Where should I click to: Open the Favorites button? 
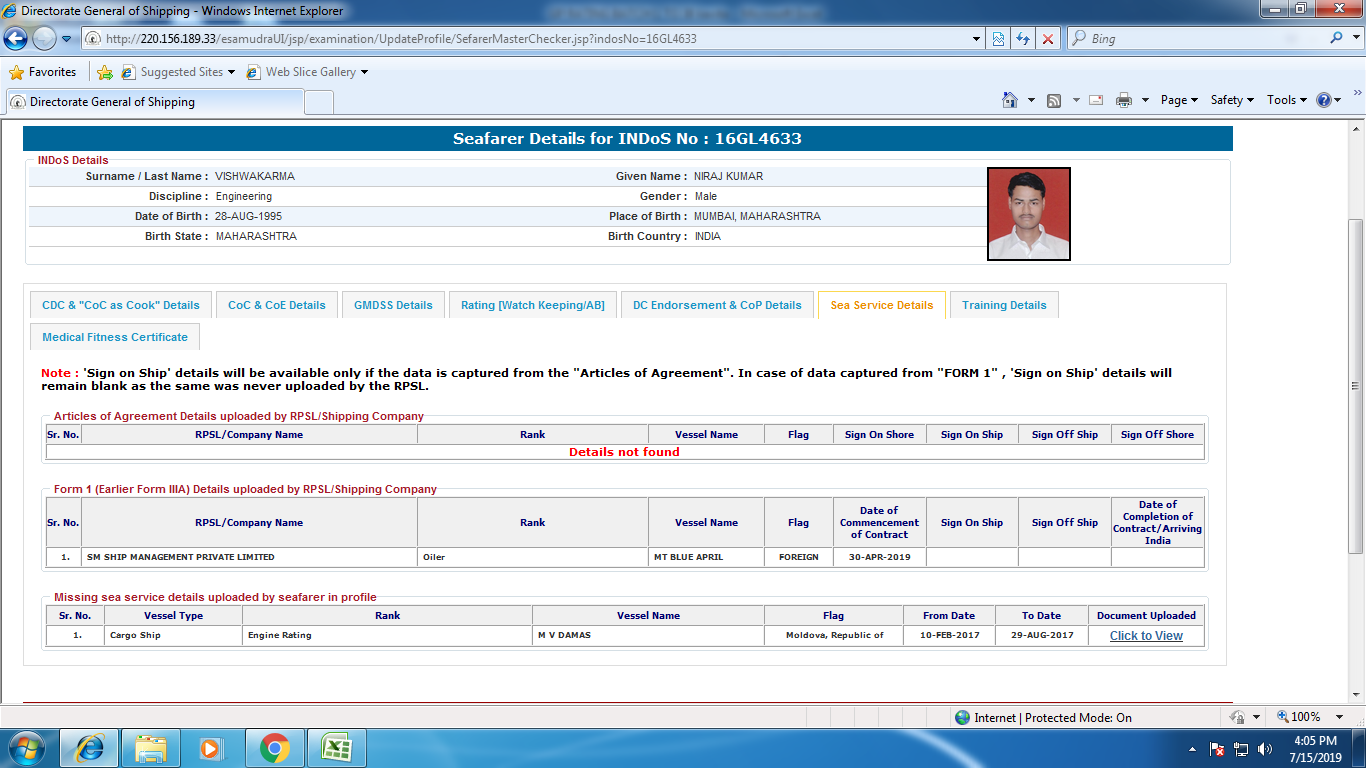click(43, 72)
